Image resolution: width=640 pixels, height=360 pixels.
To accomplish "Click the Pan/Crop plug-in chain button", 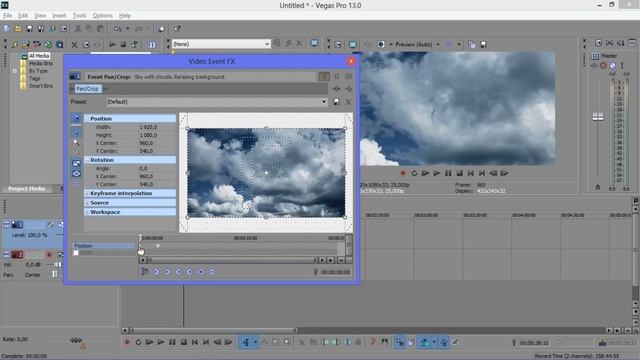I will 87,89.
